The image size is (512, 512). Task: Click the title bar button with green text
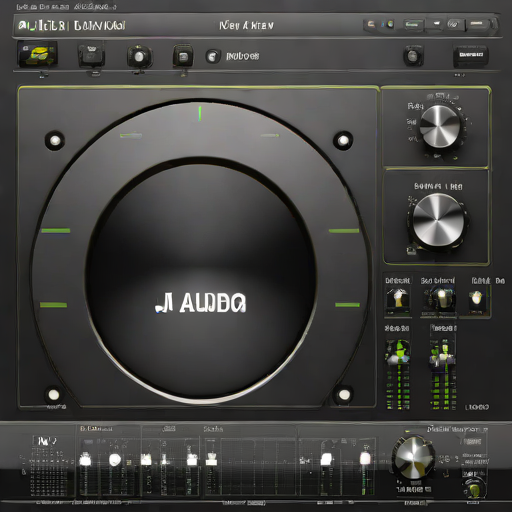click(413, 25)
